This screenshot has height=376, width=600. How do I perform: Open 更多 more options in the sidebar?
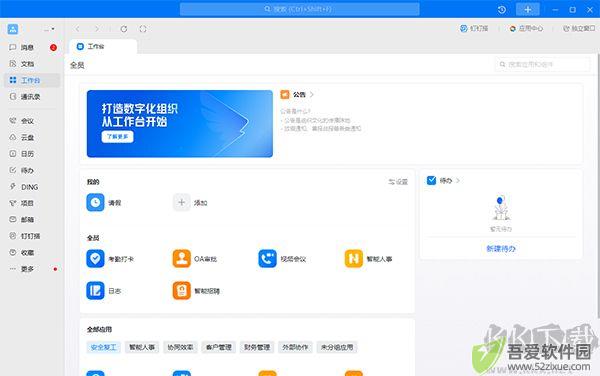tap(27, 269)
